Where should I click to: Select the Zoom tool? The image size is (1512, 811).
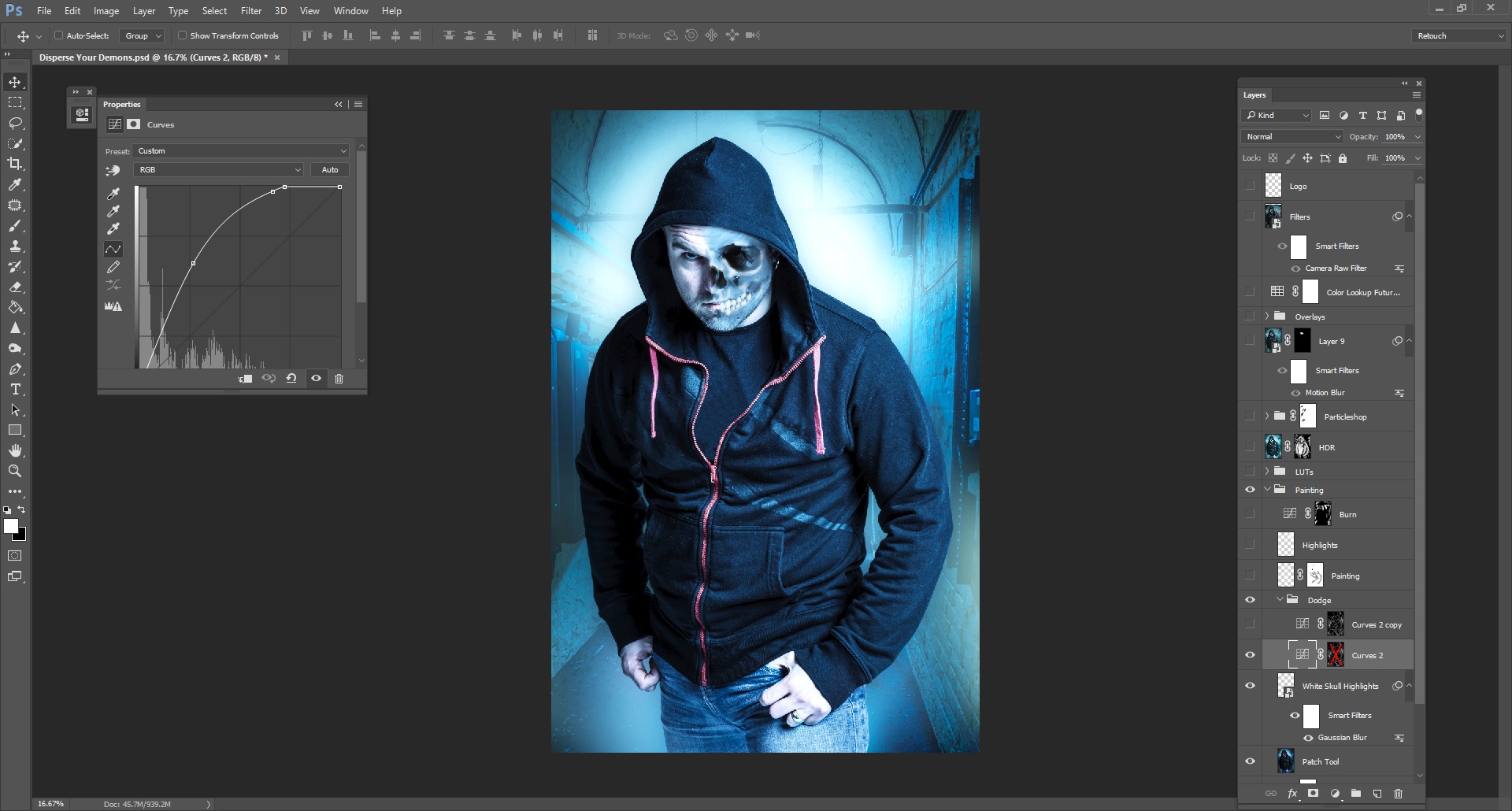pyautogui.click(x=16, y=471)
